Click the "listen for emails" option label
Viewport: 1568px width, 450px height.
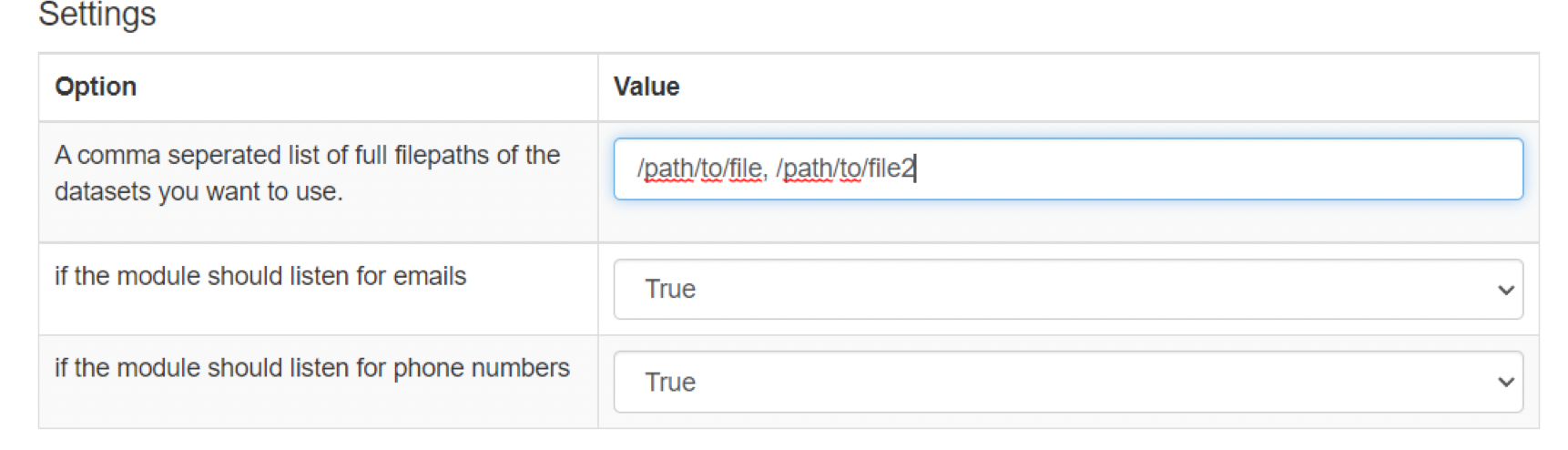tap(260, 276)
